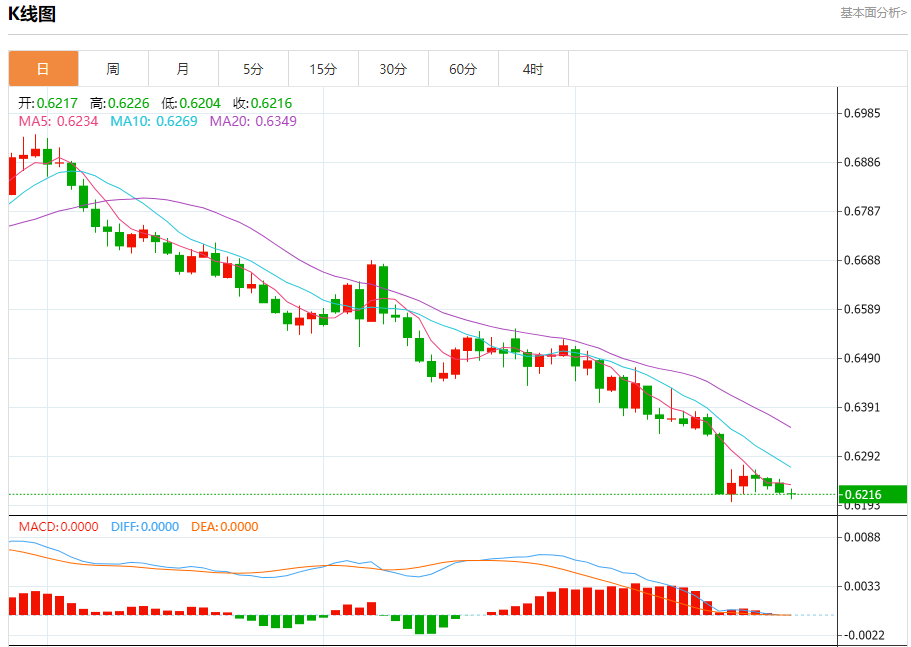Click the 0.6589 price axis label
This screenshot has width=911, height=647.
pos(862,309)
